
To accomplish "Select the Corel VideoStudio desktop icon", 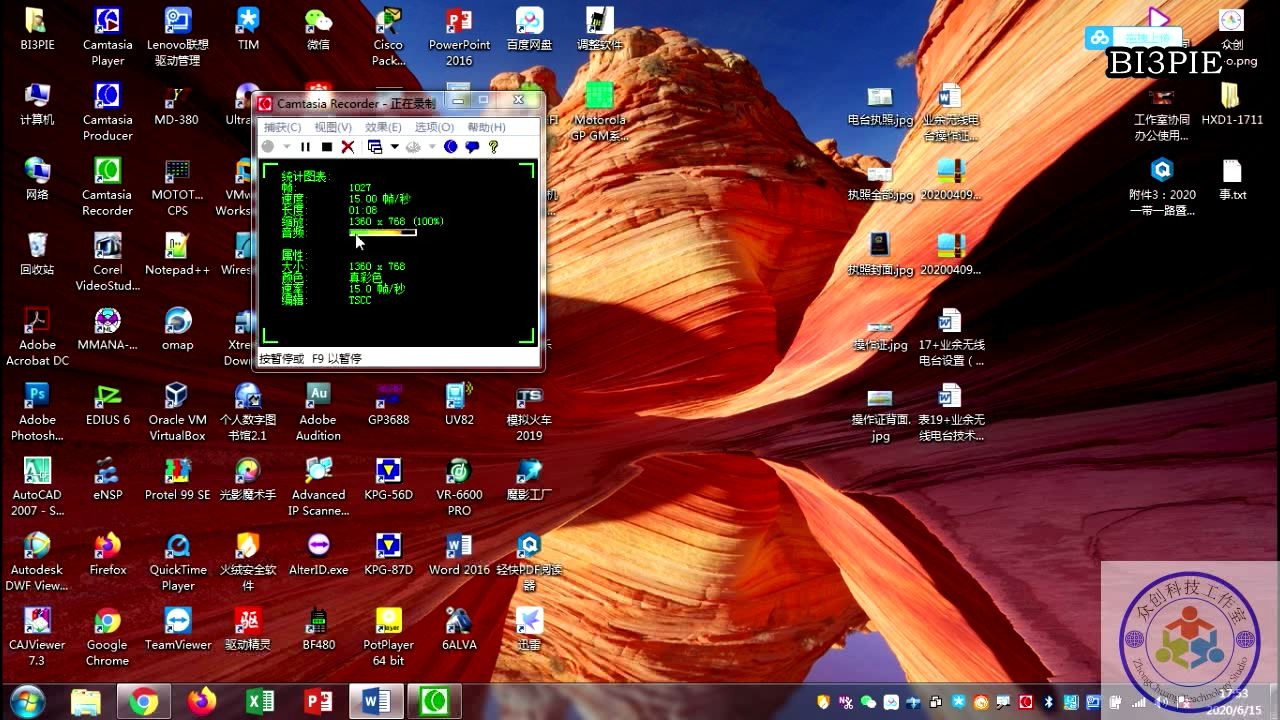I will 108,261.
